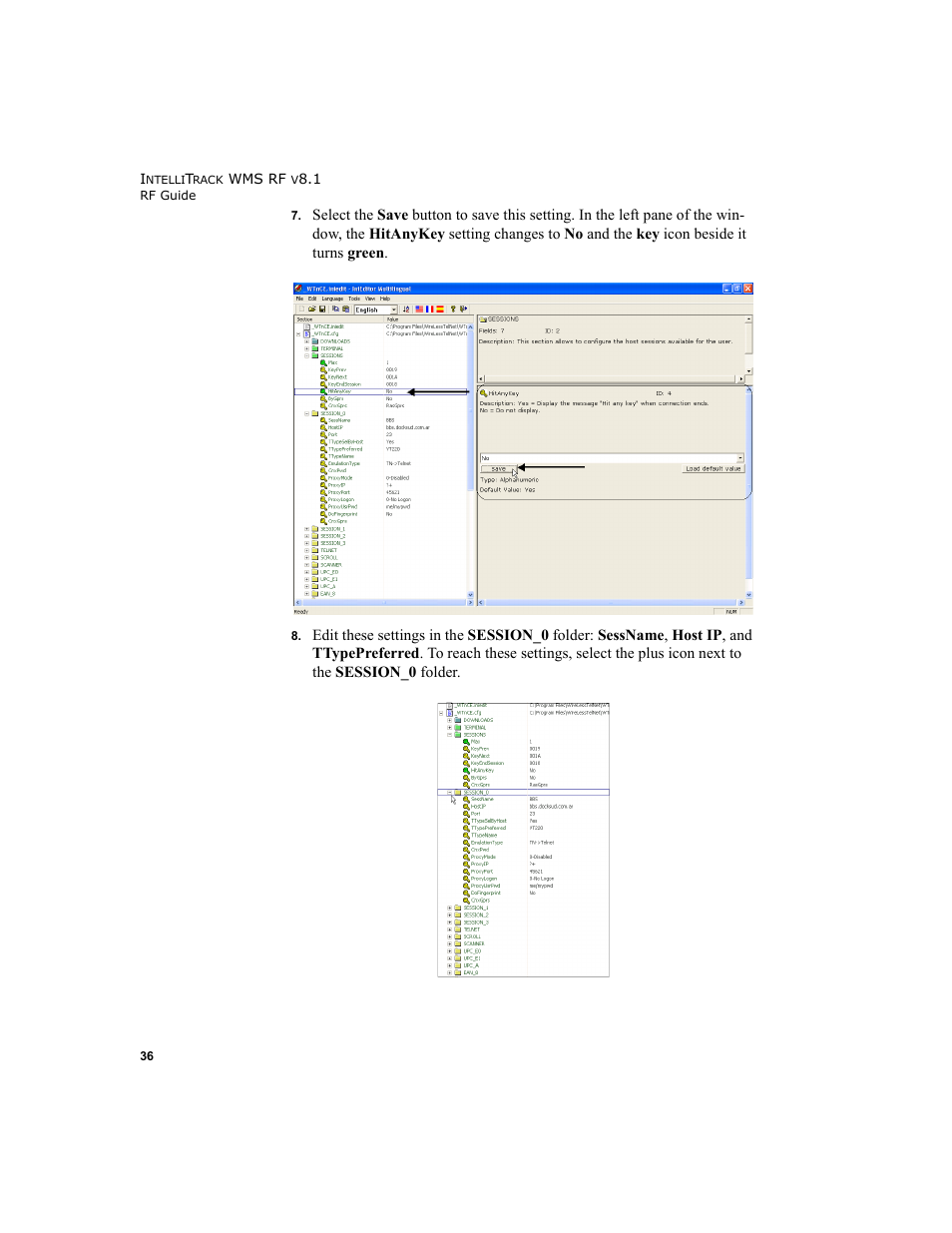952x1233 pixels.
Task: Click the Save button in the IniEditor window
Action: click(498, 468)
